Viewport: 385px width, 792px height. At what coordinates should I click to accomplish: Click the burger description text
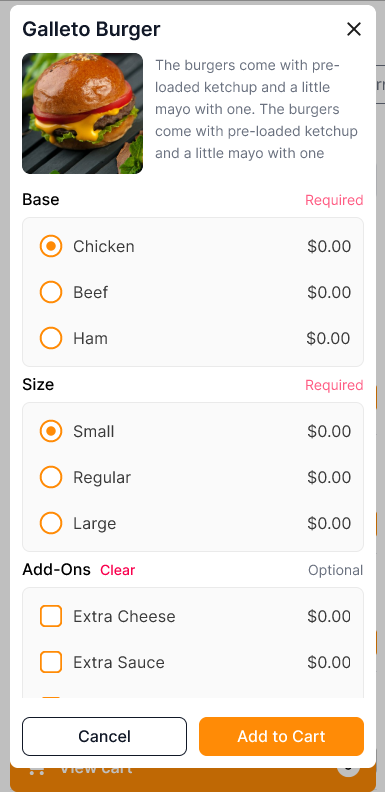pyautogui.click(x=257, y=109)
